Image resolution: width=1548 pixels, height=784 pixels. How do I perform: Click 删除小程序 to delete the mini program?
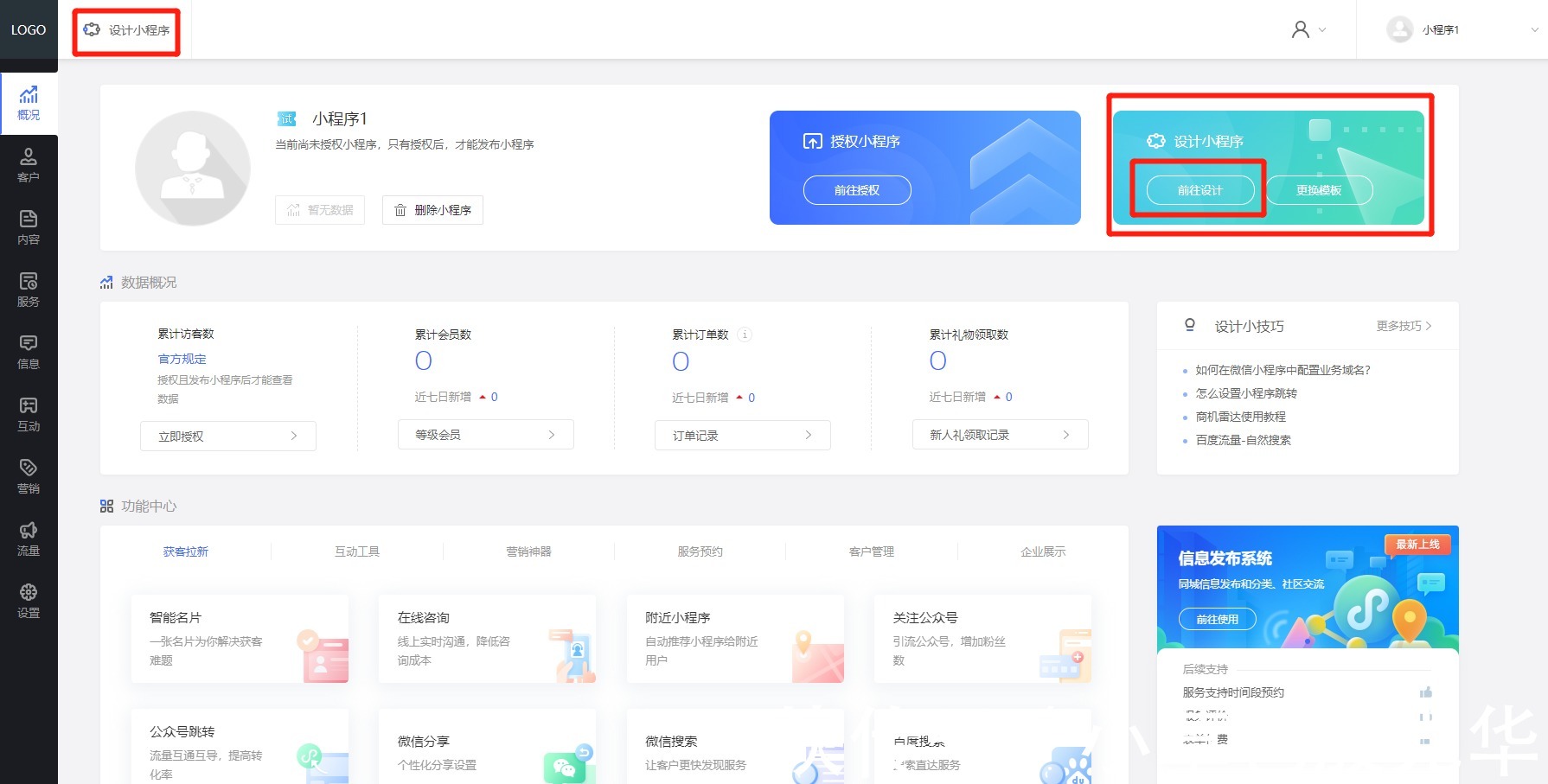[432, 209]
